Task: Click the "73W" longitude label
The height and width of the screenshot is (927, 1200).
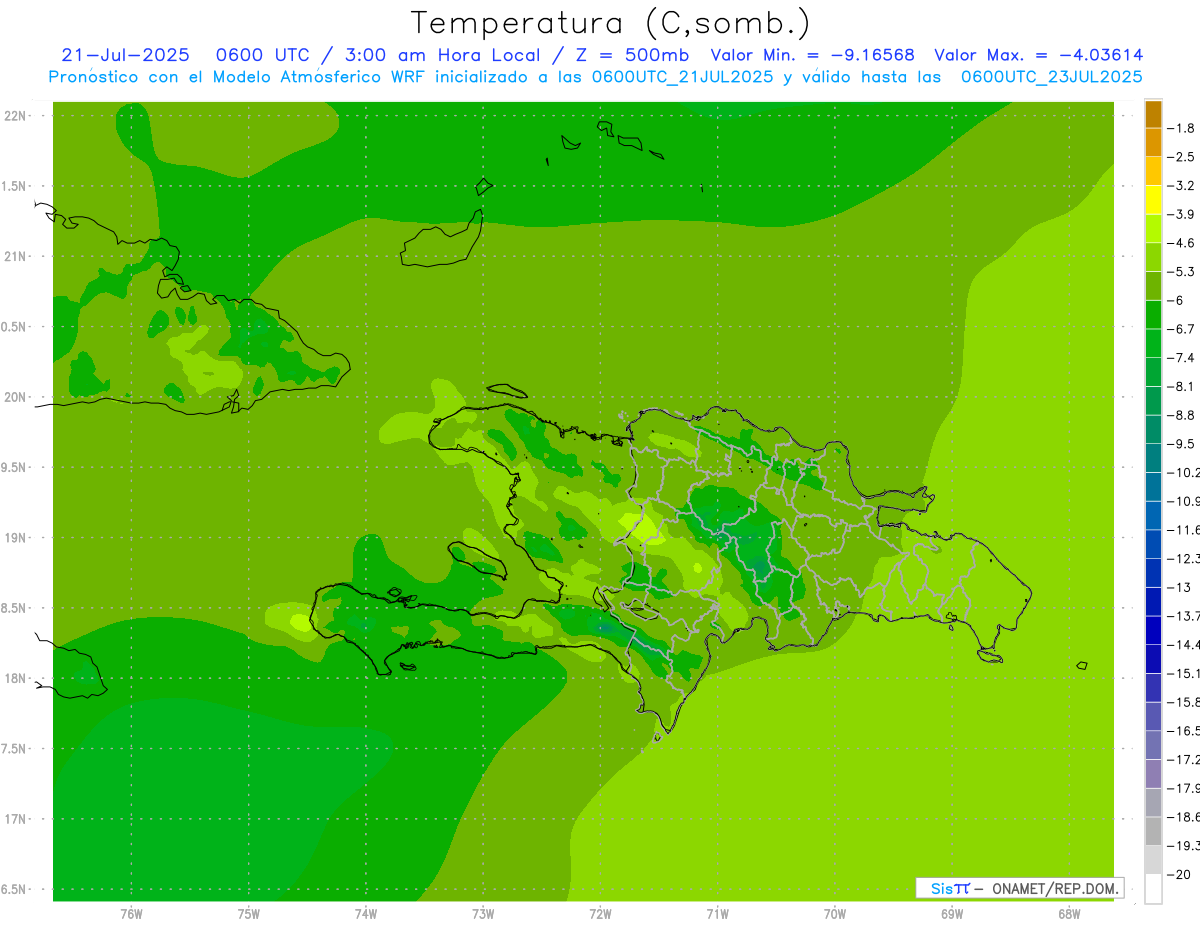Action: [483, 914]
